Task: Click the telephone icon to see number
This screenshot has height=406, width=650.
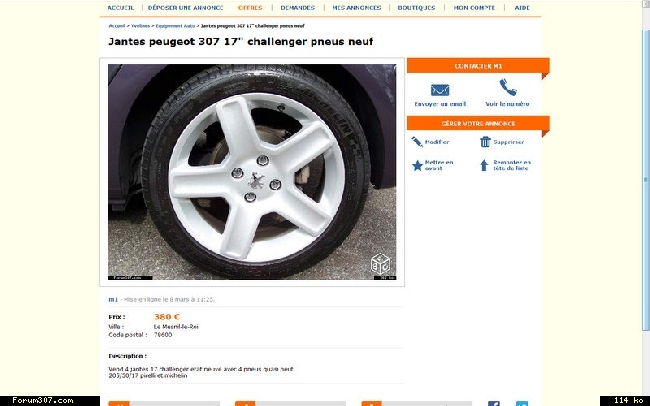Action: (507, 88)
